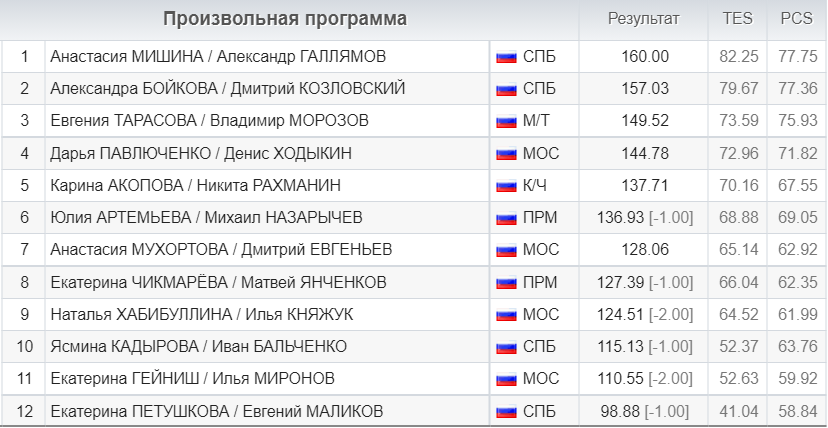The width and height of the screenshot is (828, 428).
Task: Open Анастасия МУХОРТОВА / Дмитрий ЕВГЕНЬЕВ entry
Action: (221, 250)
